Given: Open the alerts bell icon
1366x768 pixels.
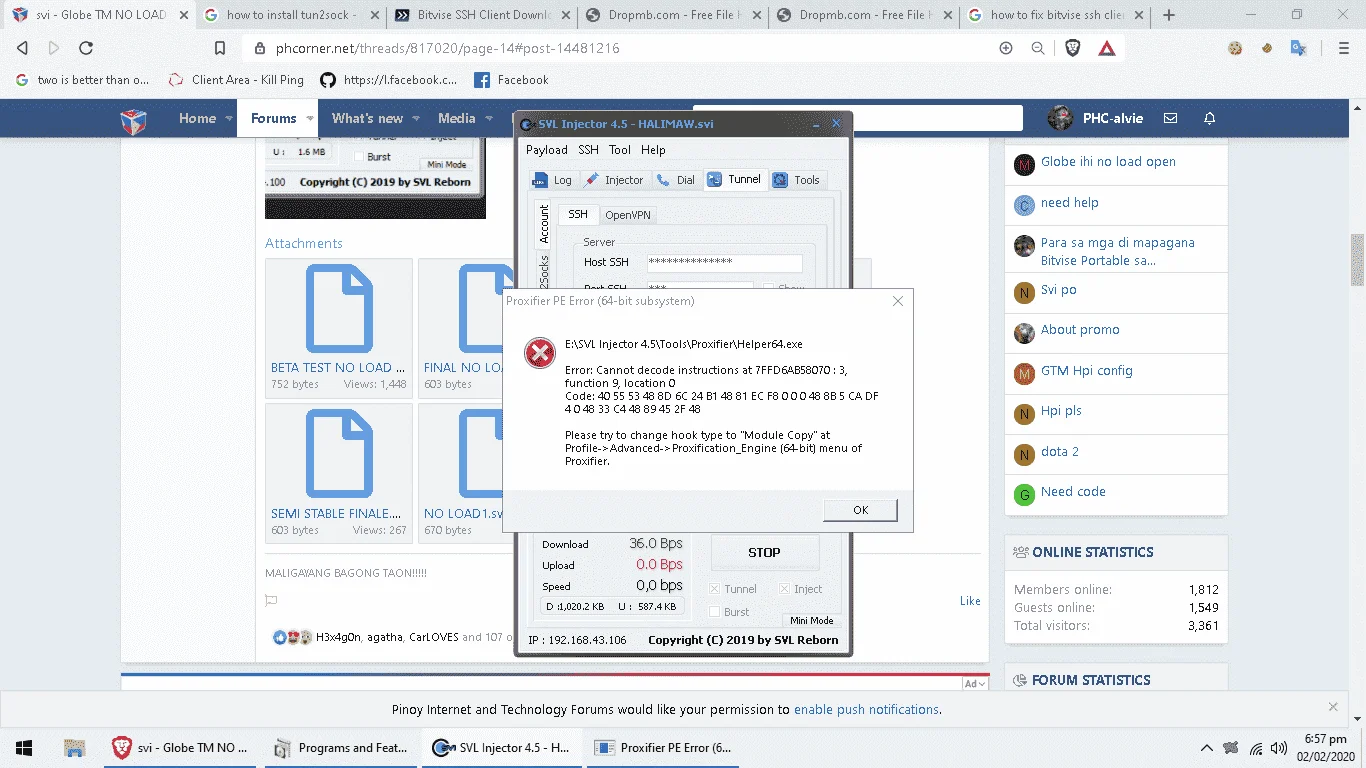Looking at the screenshot, I should pyautogui.click(x=1209, y=118).
